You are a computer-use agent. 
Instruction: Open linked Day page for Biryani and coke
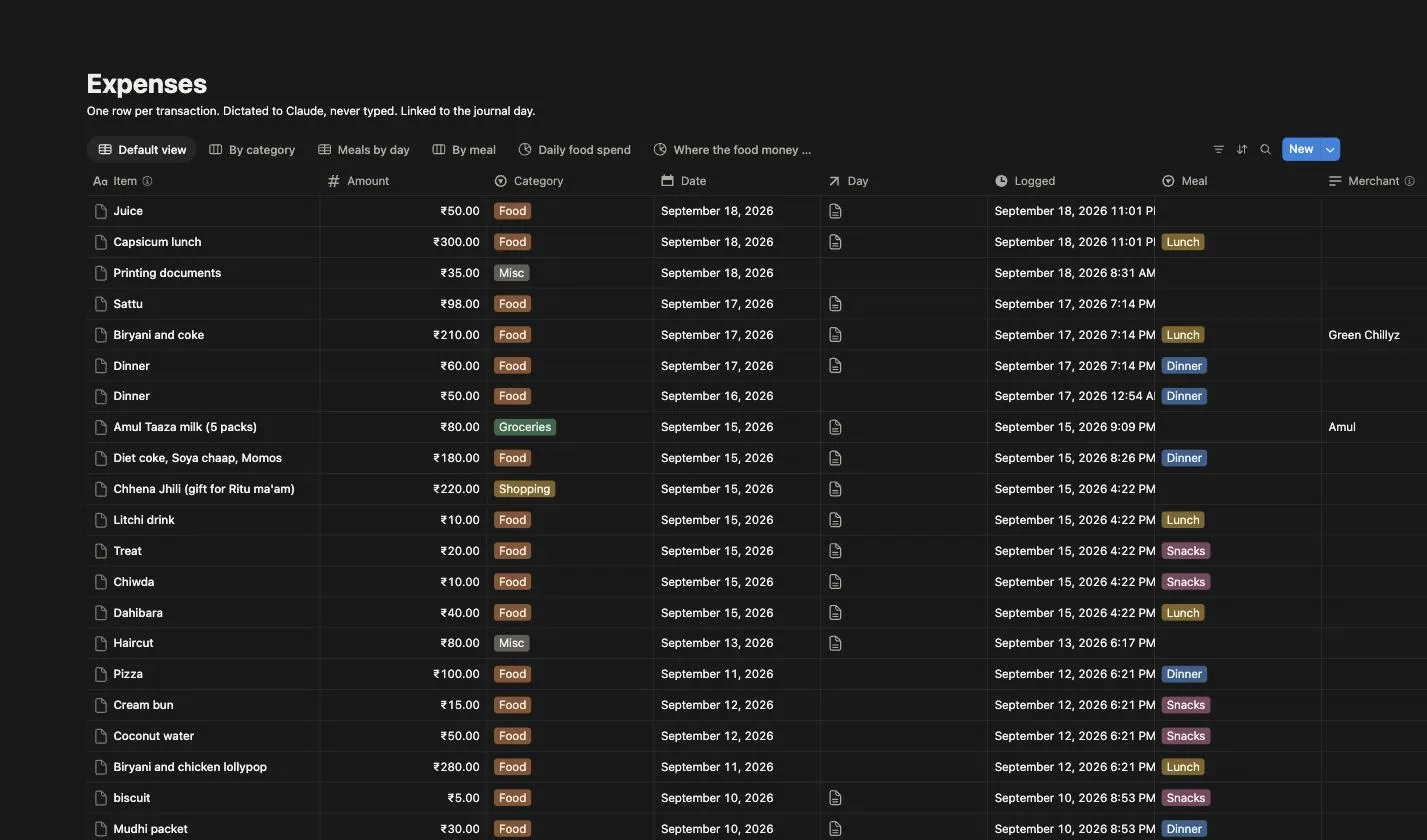pos(835,335)
